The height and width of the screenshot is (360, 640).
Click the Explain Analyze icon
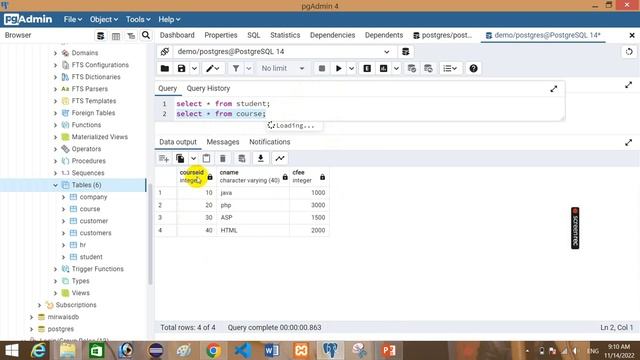click(x=384, y=69)
